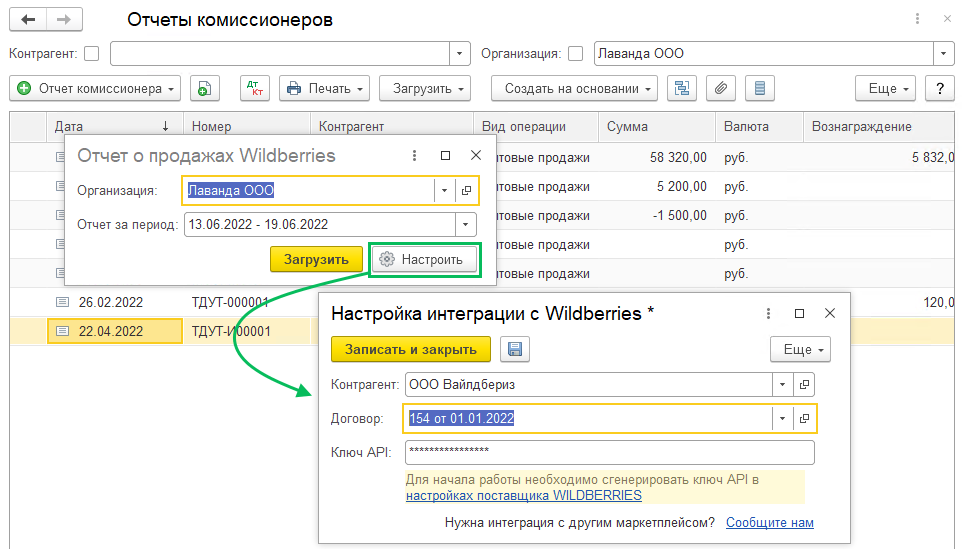Viewport: 962px width, 549px height.
Task: Enable the Организация filter checkbox
Action: pos(575,54)
